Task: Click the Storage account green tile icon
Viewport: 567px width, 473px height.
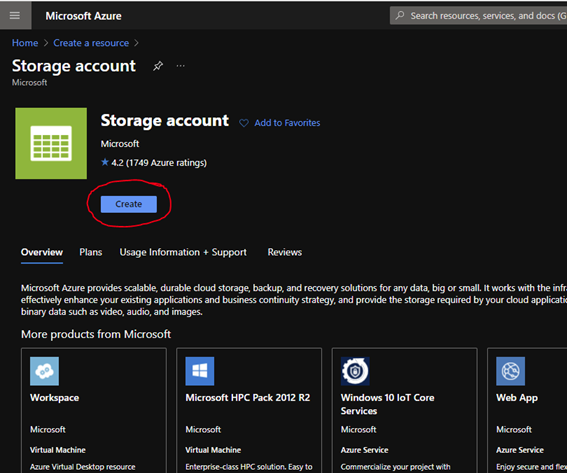Action: click(51, 143)
